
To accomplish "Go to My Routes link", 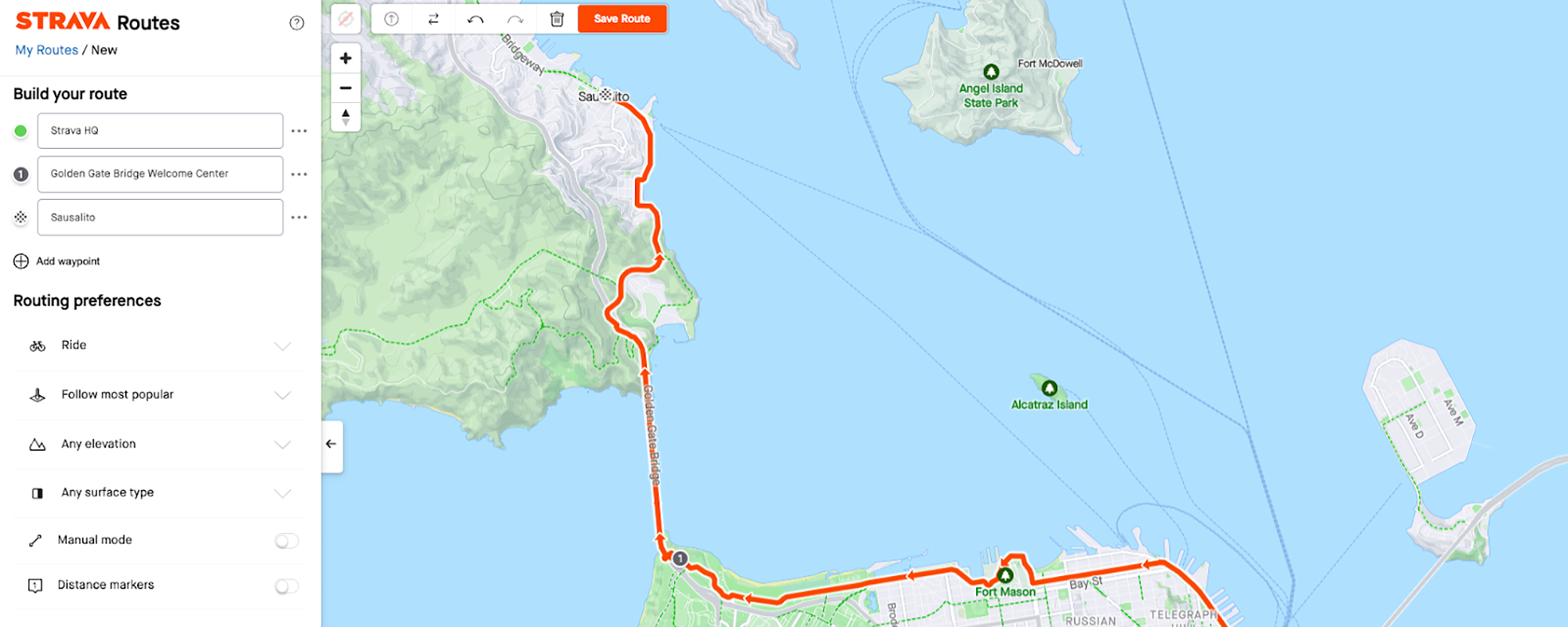I will 47,50.
